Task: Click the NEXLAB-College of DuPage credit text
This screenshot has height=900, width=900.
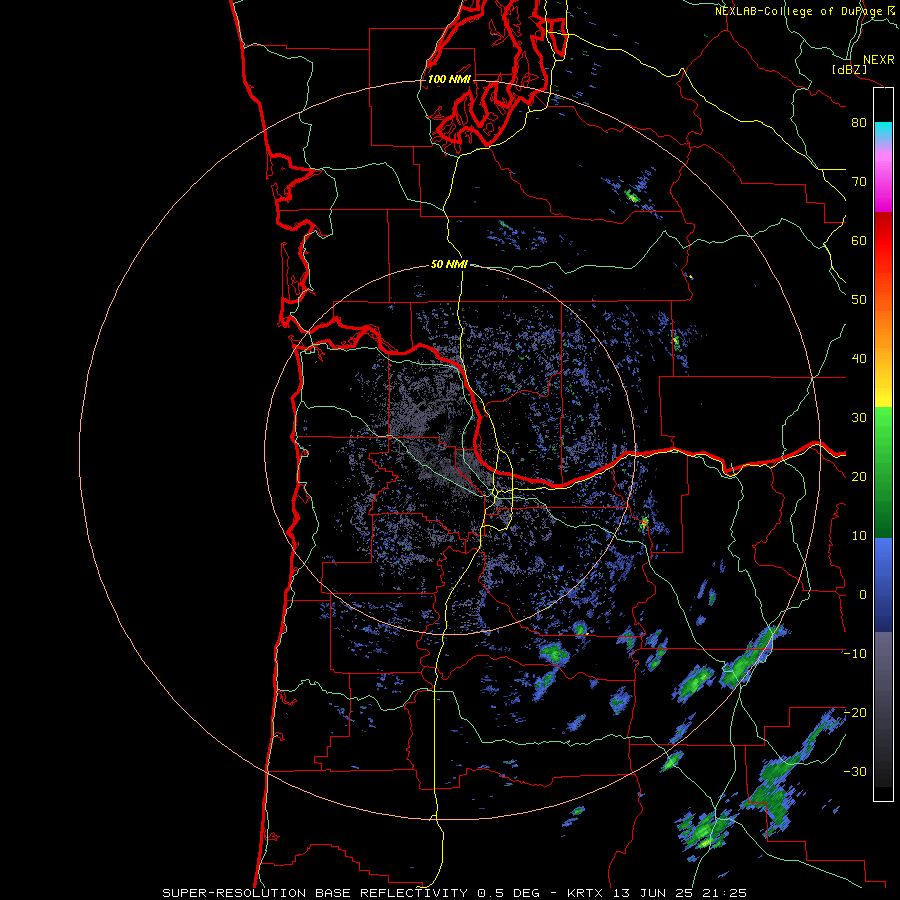Action: pos(799,11)
